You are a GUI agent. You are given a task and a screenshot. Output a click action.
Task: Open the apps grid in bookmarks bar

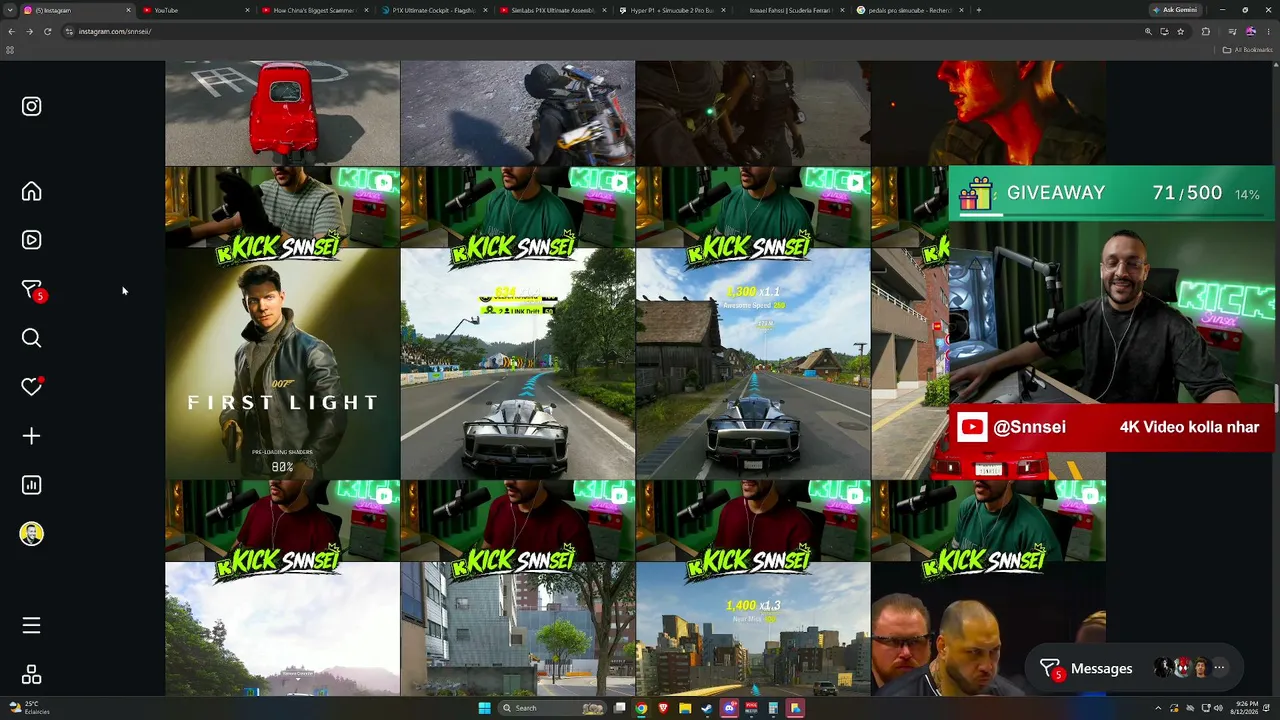coord(10,49)
